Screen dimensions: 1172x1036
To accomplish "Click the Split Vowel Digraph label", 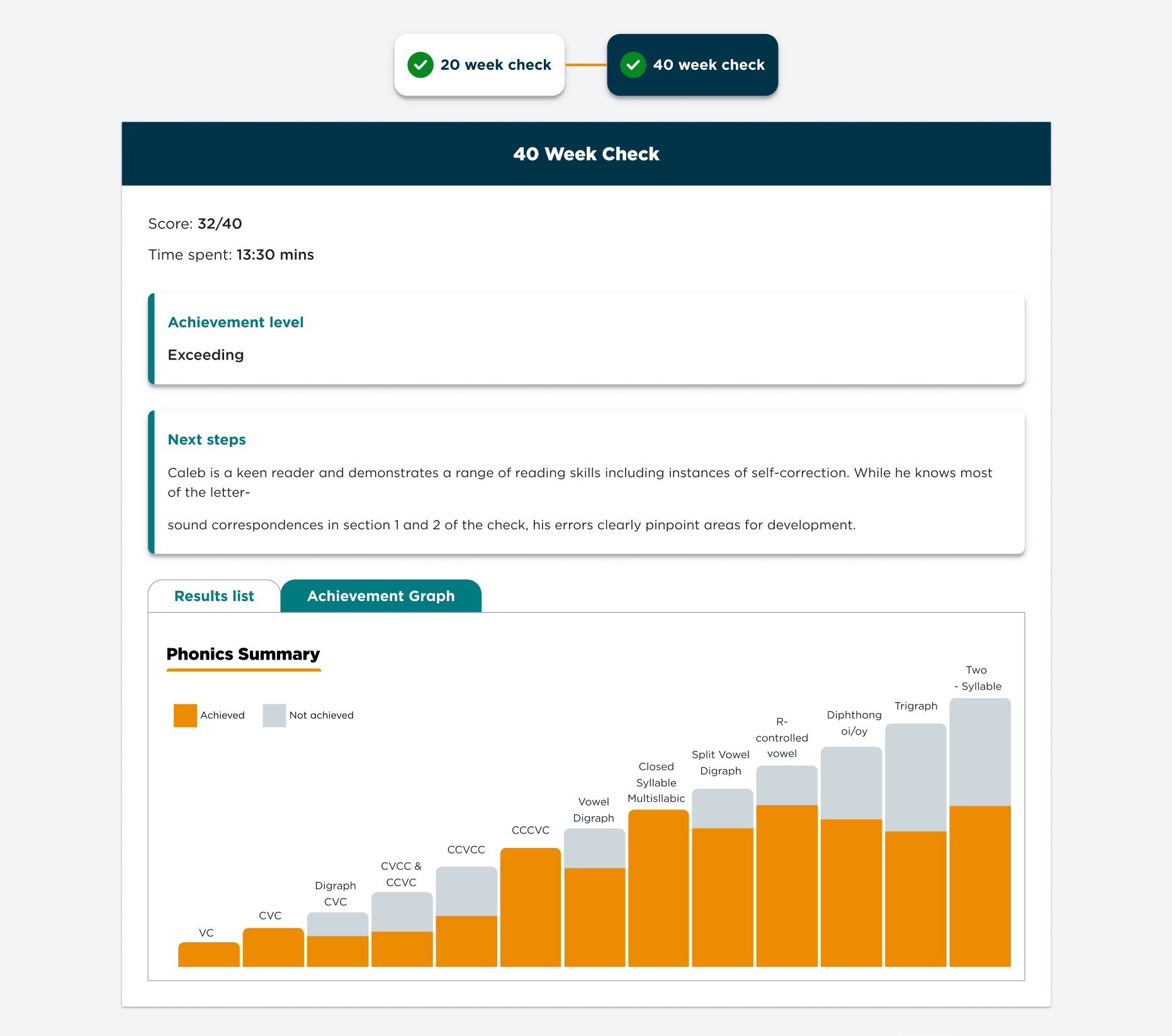I will 720,763.
